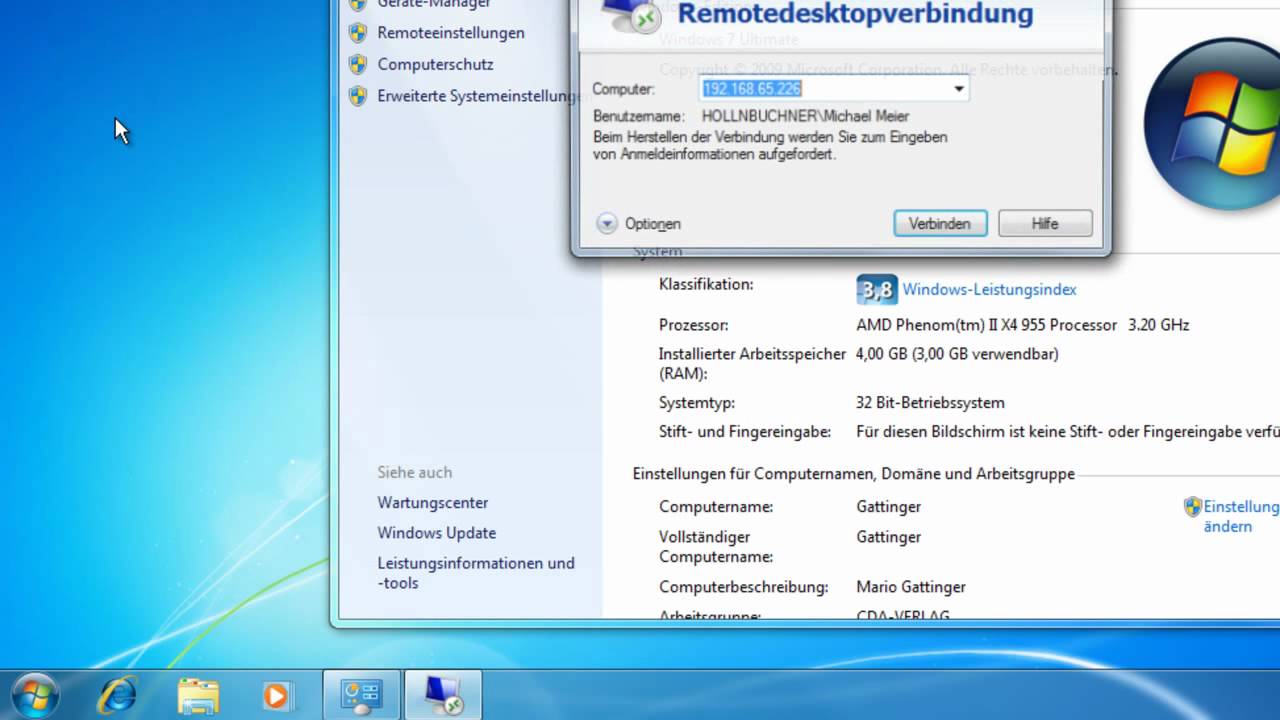
Task: Click the Remote Desktop logo in dialog header
Action: click(632, 14)
